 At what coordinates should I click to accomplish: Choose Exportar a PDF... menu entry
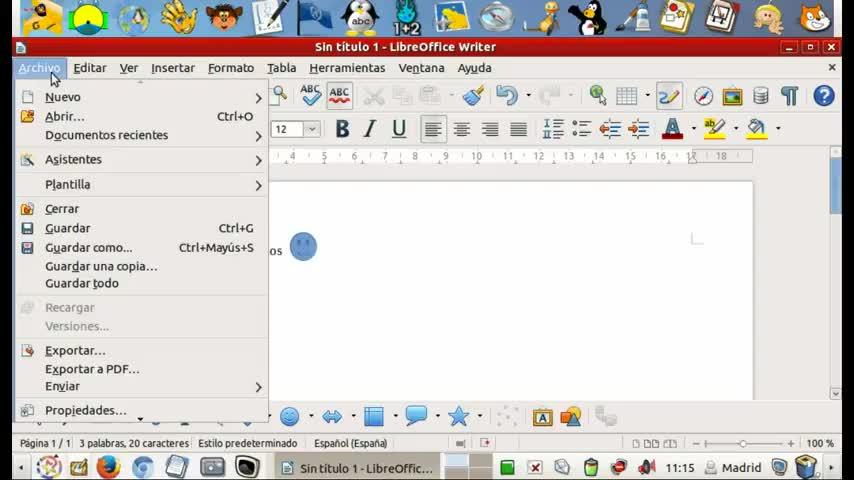click(x=92, y=369)
